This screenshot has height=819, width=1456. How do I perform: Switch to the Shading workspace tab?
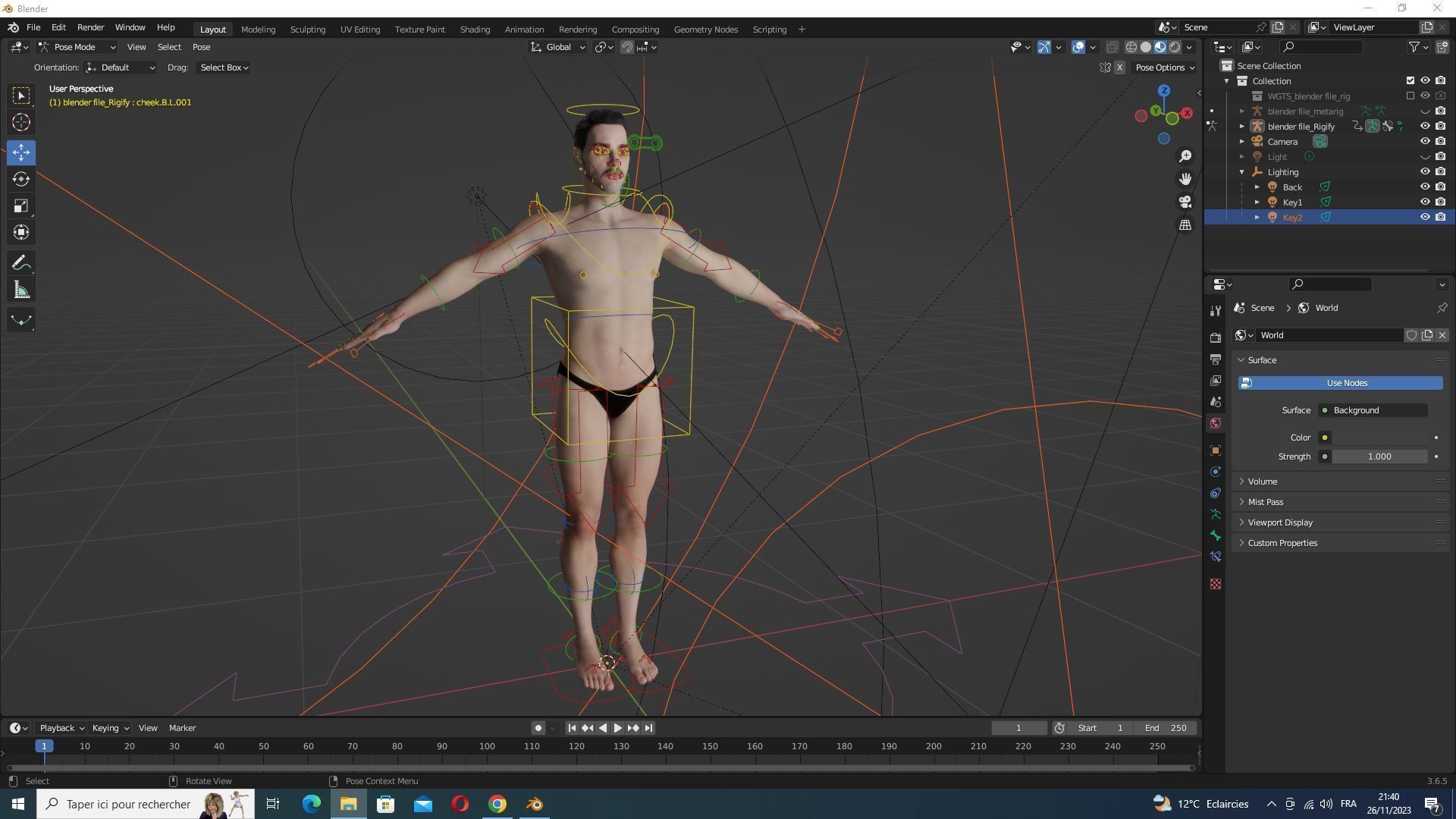475,30
